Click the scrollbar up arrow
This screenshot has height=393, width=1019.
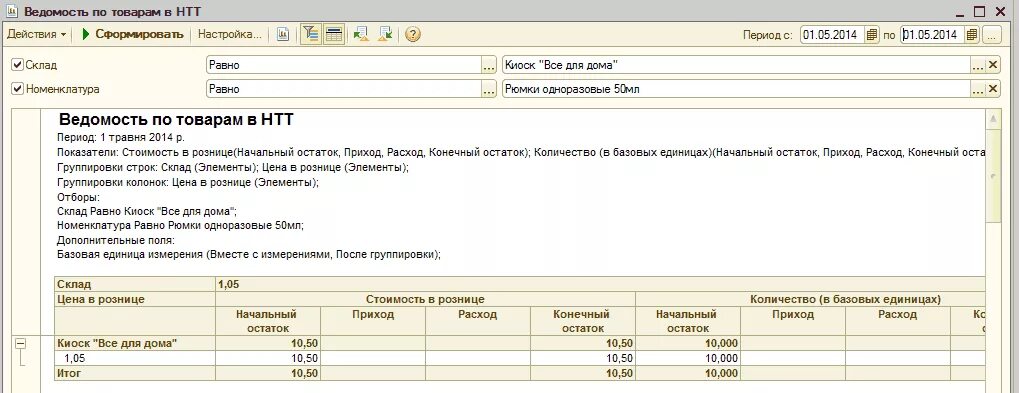pos(993,120)
